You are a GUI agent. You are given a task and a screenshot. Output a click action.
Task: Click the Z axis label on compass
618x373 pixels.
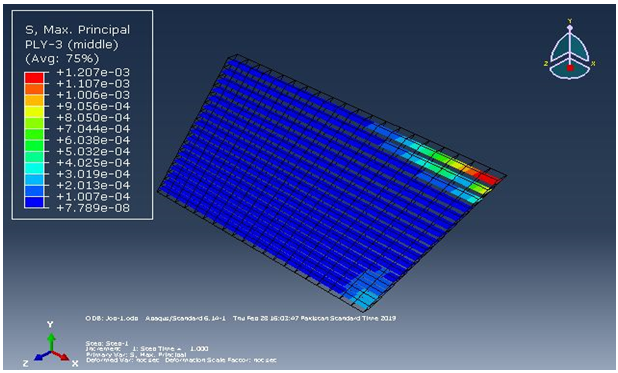pyautogui.click(x=546, y=63)
